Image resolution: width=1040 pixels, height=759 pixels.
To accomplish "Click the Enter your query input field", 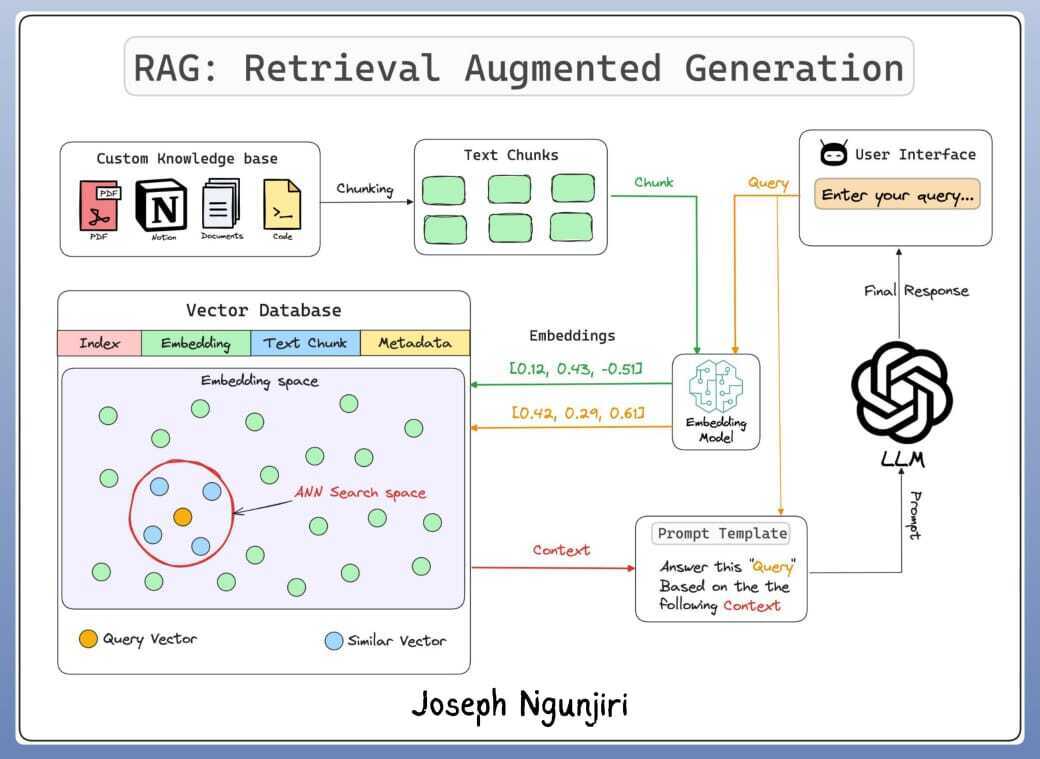I will click(896, 196).
